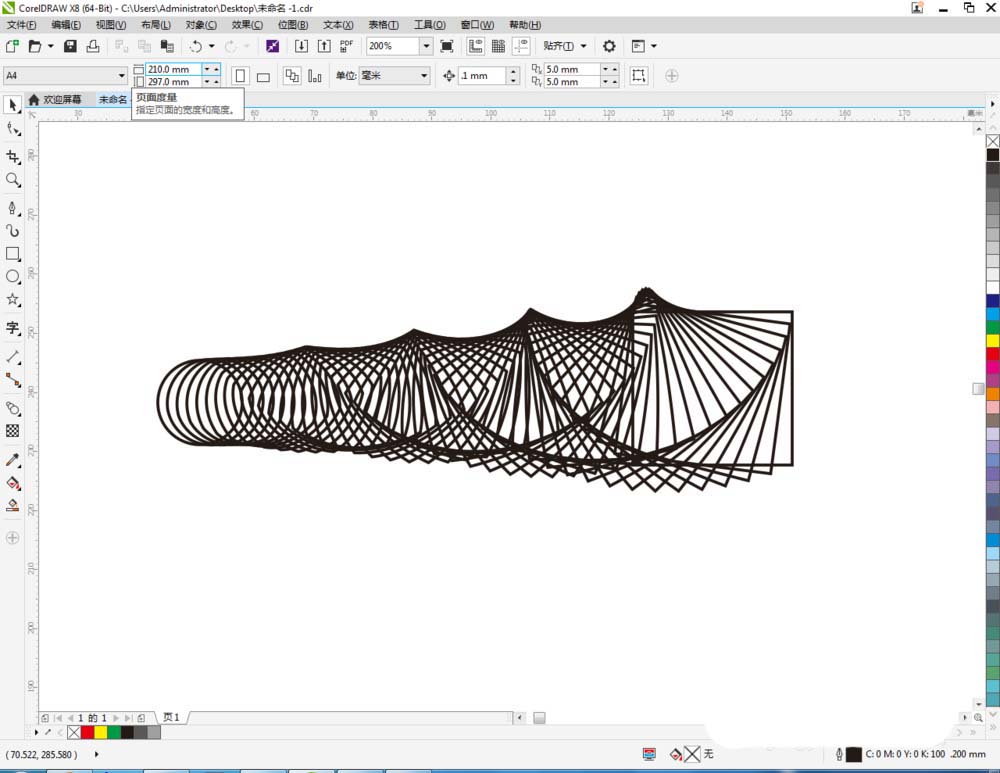This screenshot has height=773, width=1000.
Task: Open the 帮助(H) menu
Action: 525,25
